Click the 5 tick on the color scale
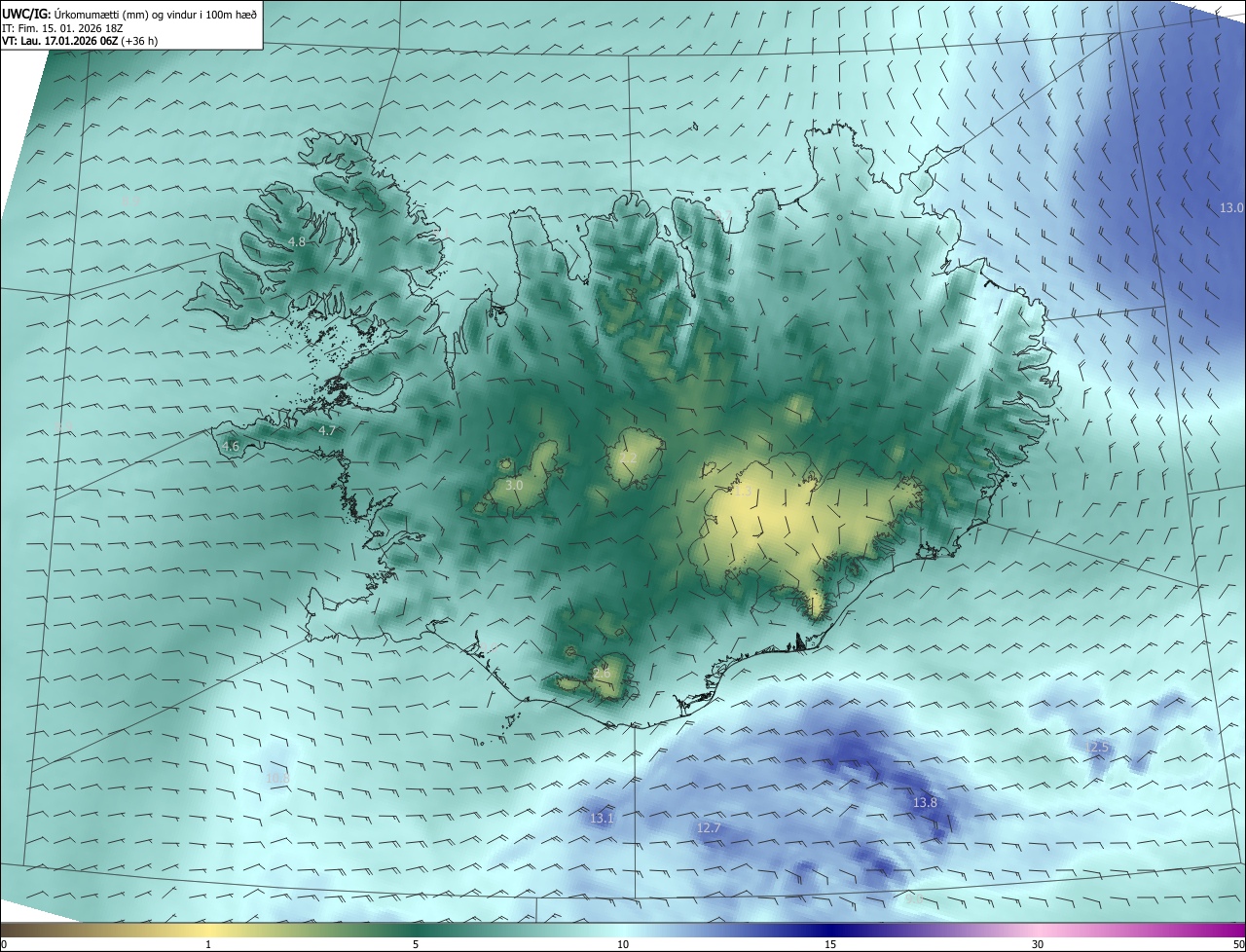Image resolution: width=1246 pixels, height=952 pixels. 416,944
